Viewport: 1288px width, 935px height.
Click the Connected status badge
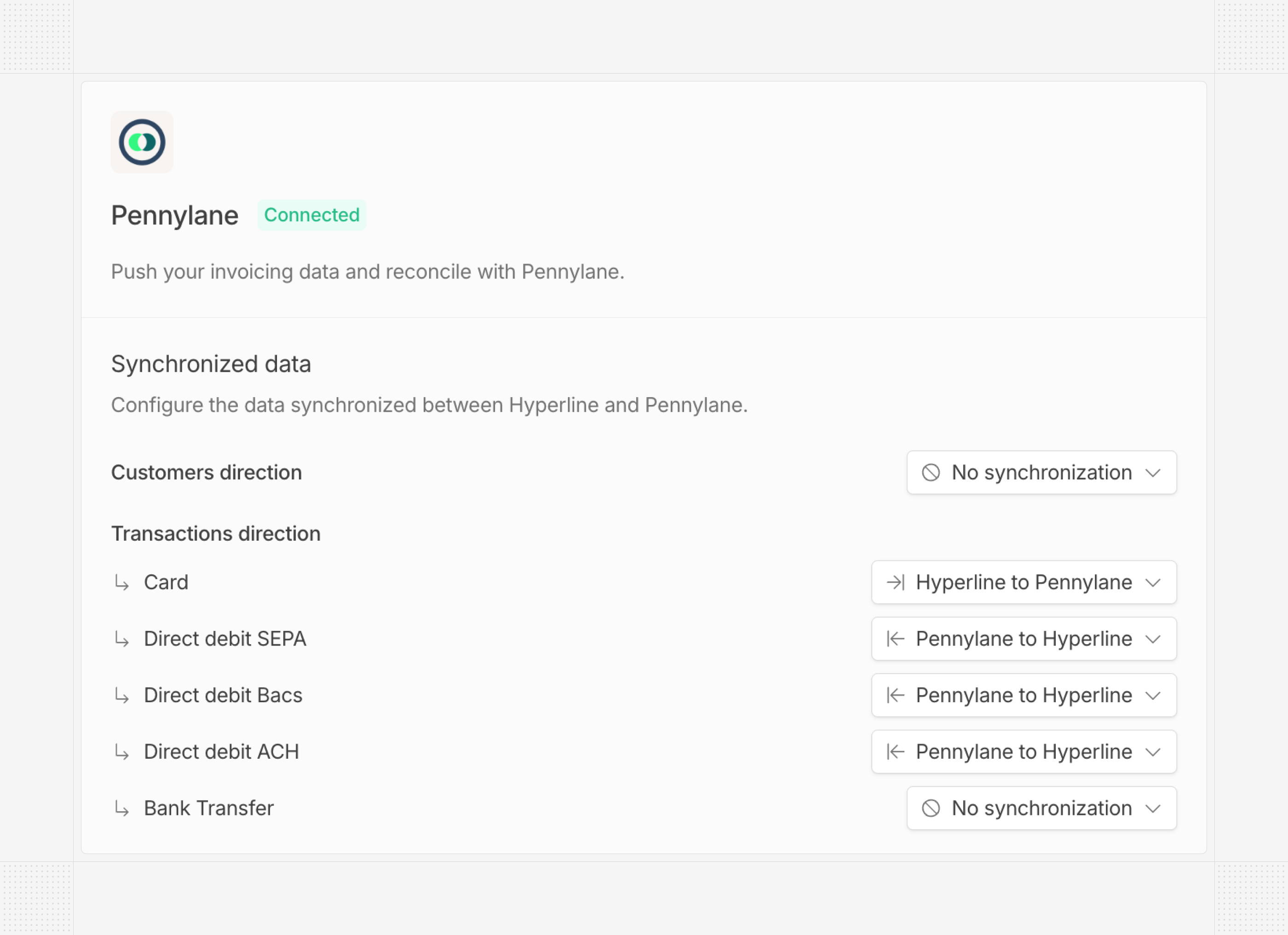[311, 215]
